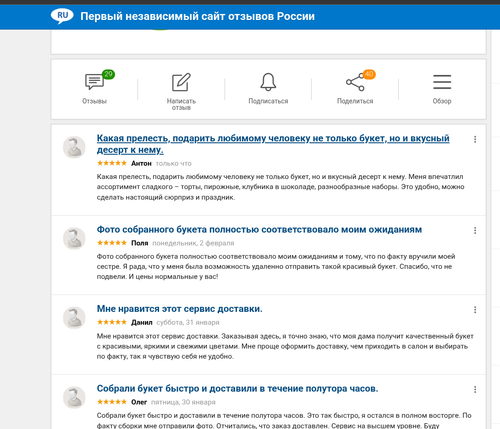This screenshot has width=500, height=429.
Task: Click Данил's avatar image
Action: pyautogui.click(x=74, y=318)
